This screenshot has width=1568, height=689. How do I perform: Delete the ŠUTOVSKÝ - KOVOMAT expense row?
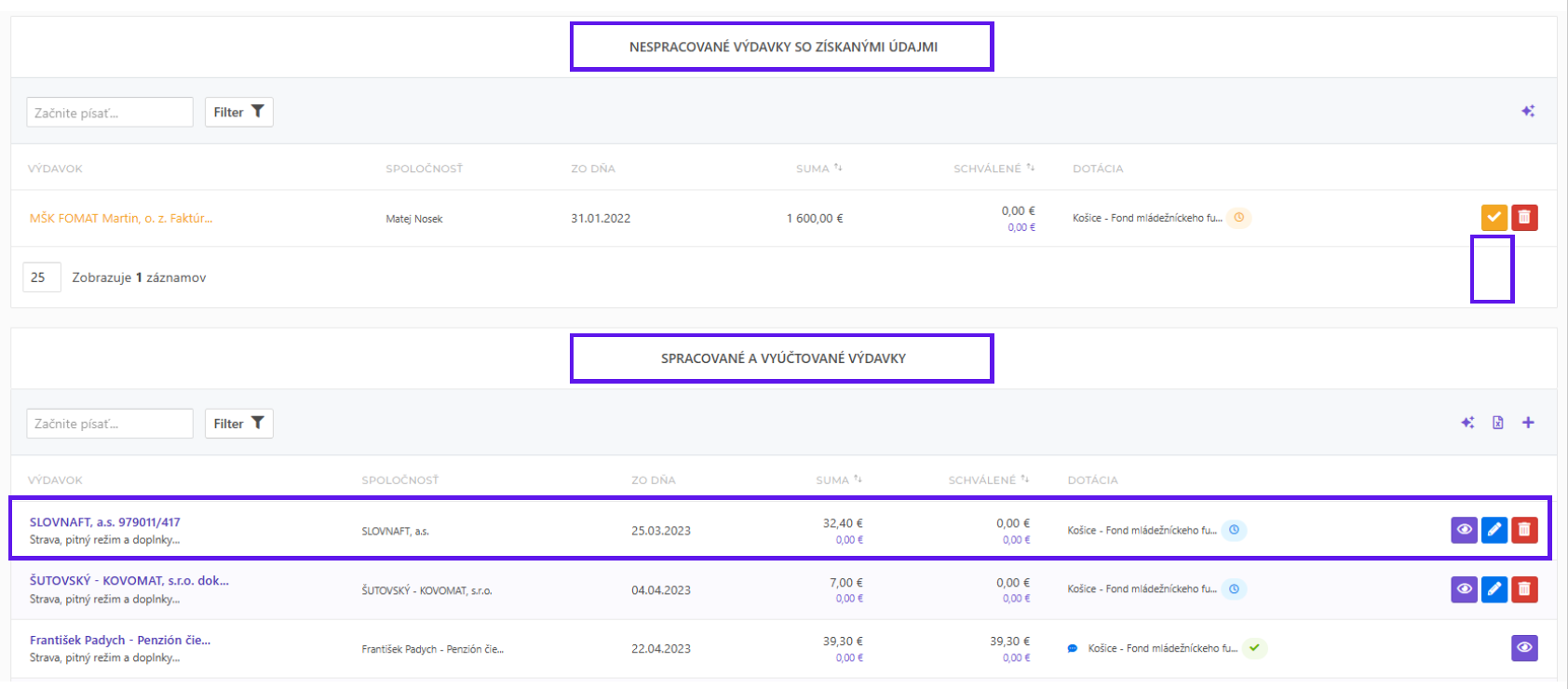coord(1524,589)
